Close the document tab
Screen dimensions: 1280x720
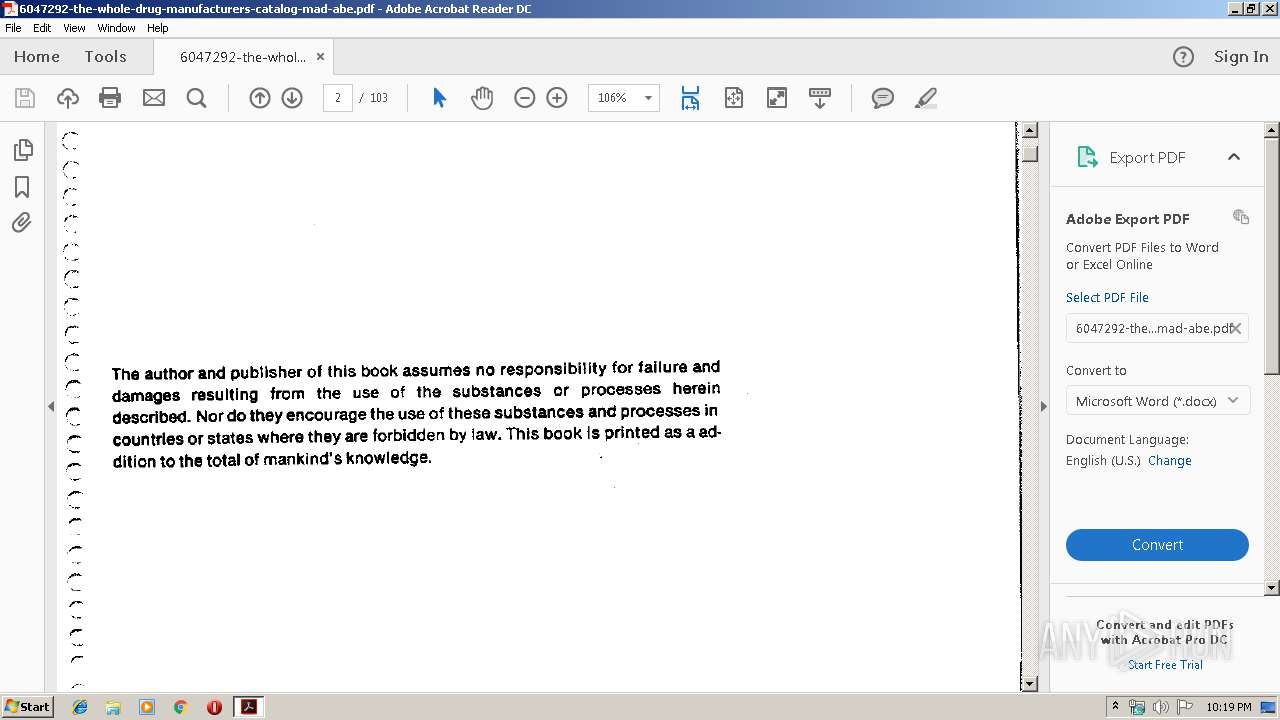(x=320, y=57)
